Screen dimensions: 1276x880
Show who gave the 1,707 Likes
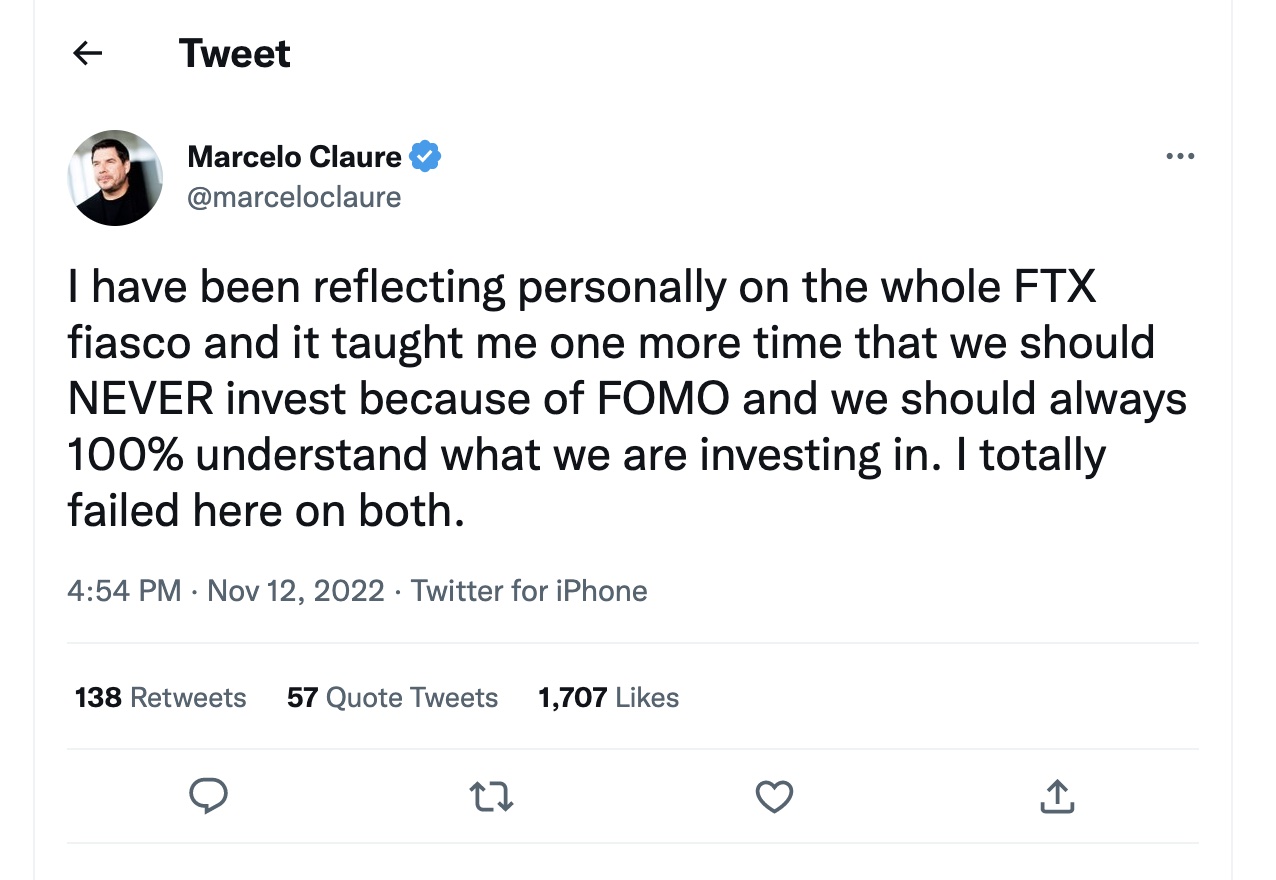[x=608, y=697]
